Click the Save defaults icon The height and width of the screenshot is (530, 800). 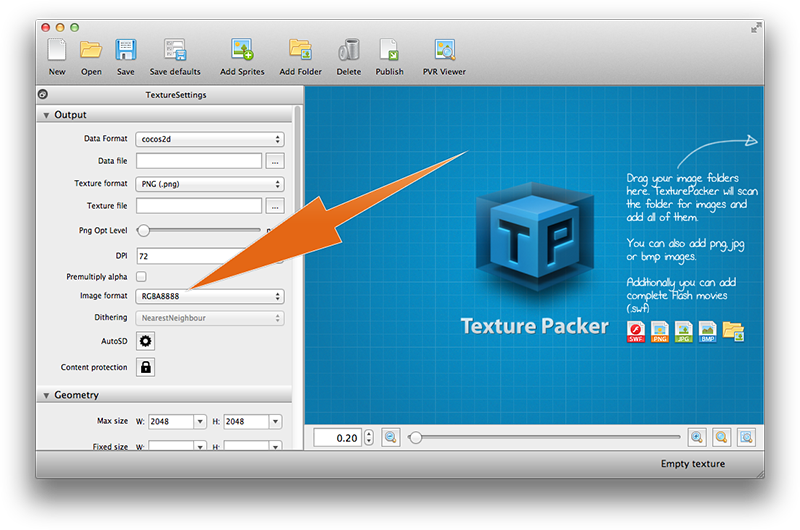pos(175,50)
